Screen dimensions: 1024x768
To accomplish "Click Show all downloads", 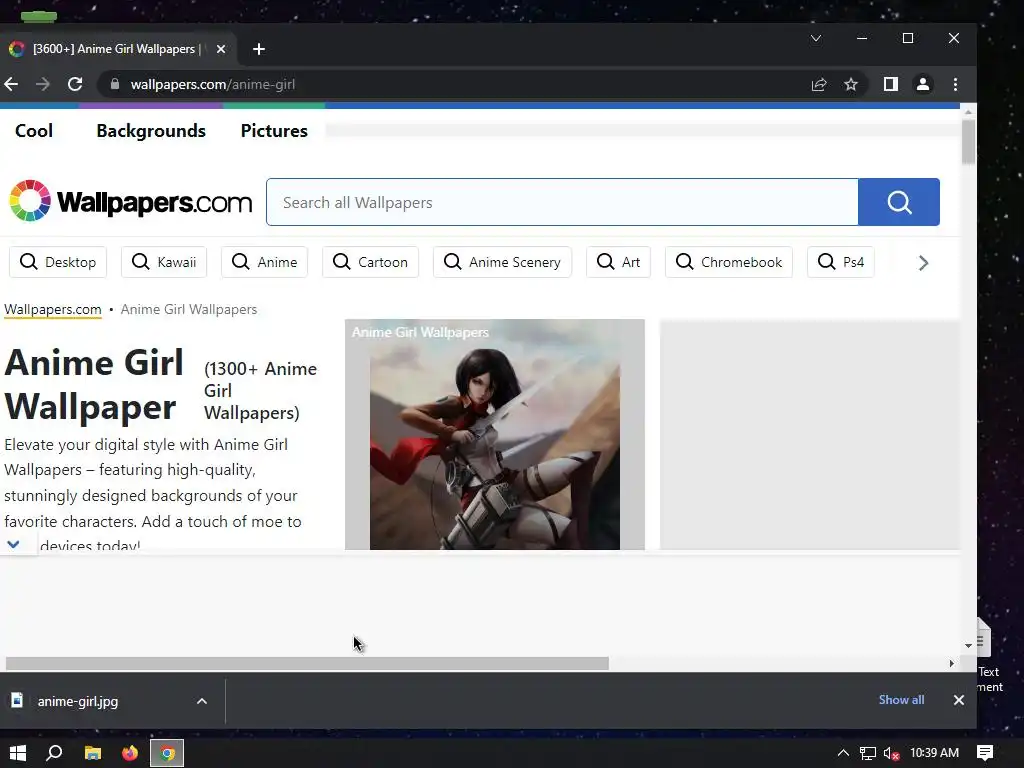I will (x=901, y=699).
